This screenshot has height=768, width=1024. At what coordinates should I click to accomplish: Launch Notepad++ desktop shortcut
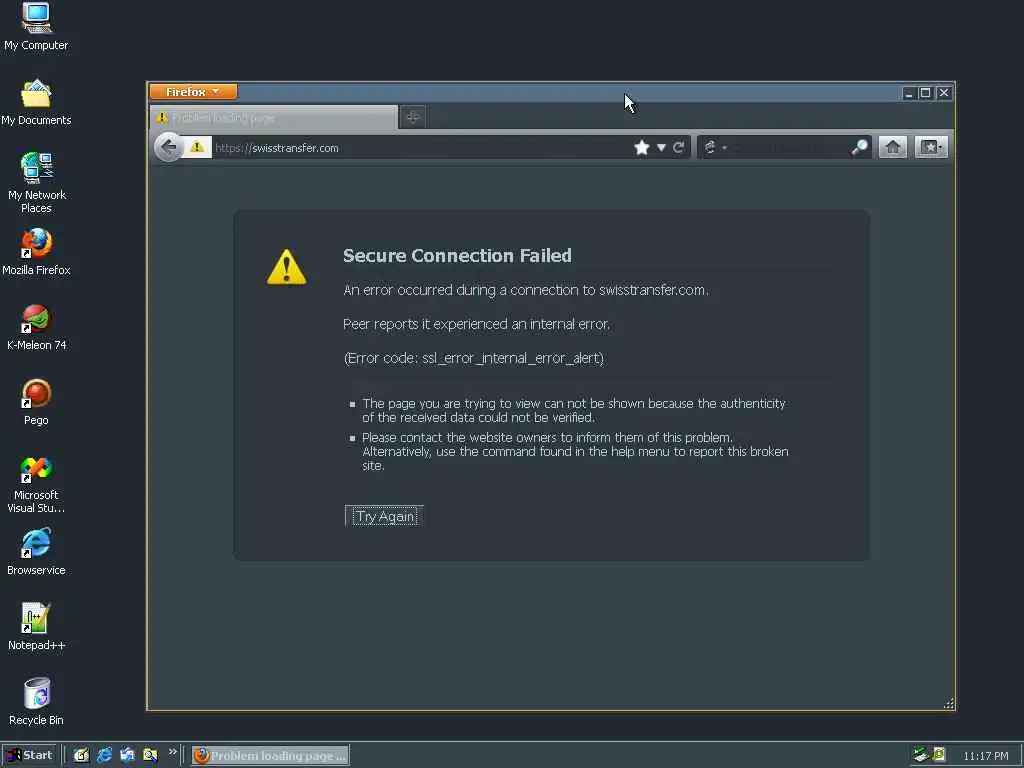tap(36, 627)
